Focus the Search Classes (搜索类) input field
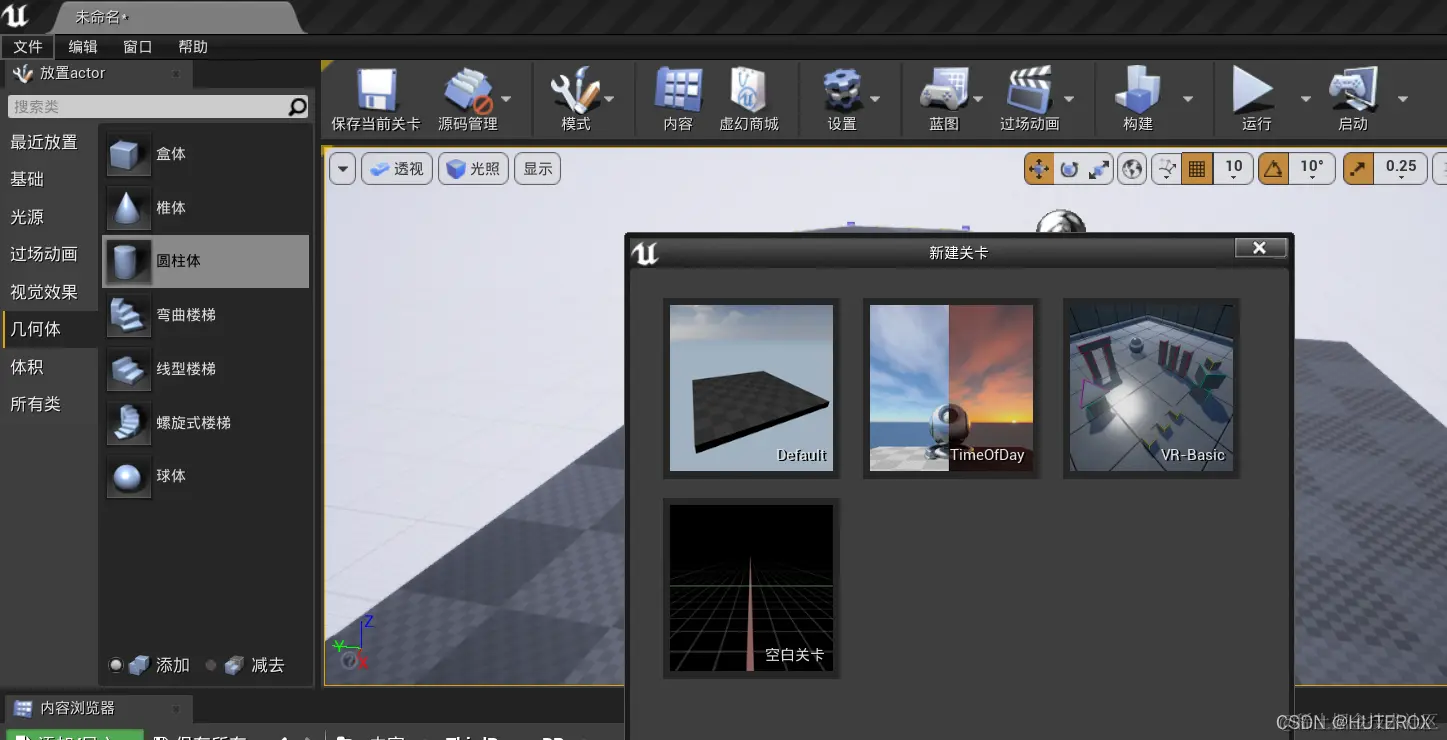1447x740 pixels. [x=148, y=106]
